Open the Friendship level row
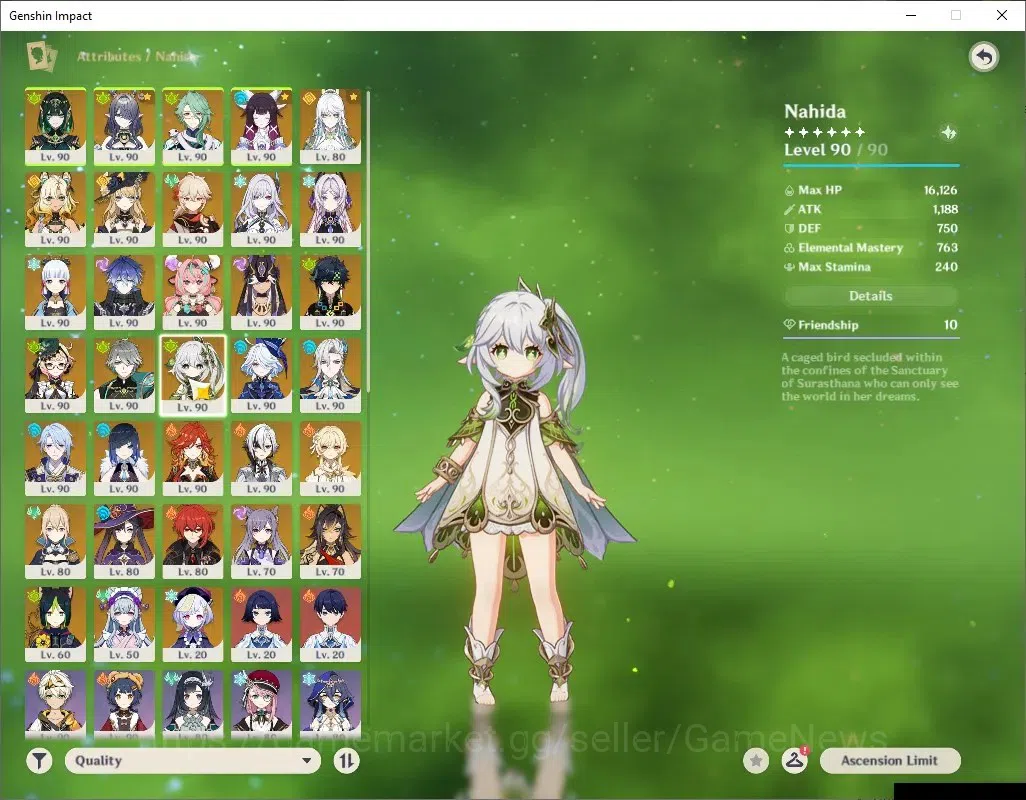1026x800 pixels. pos(871,325)
